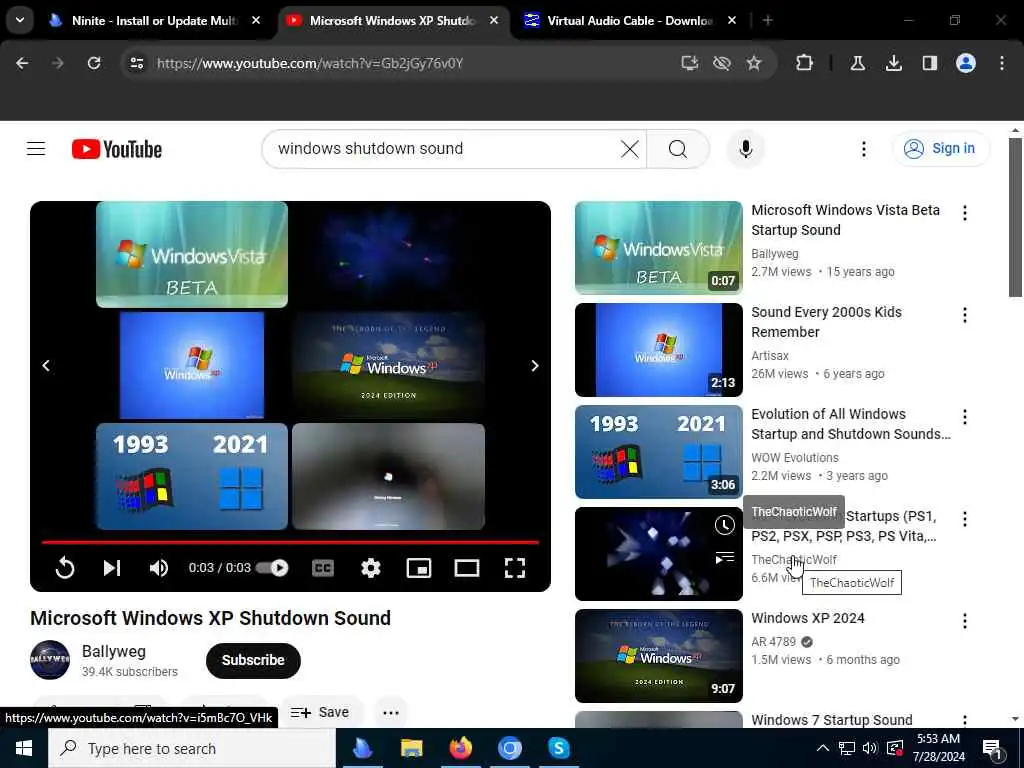
Task: Open Chrome three-dot menu
Action: tap(1002, 63)
